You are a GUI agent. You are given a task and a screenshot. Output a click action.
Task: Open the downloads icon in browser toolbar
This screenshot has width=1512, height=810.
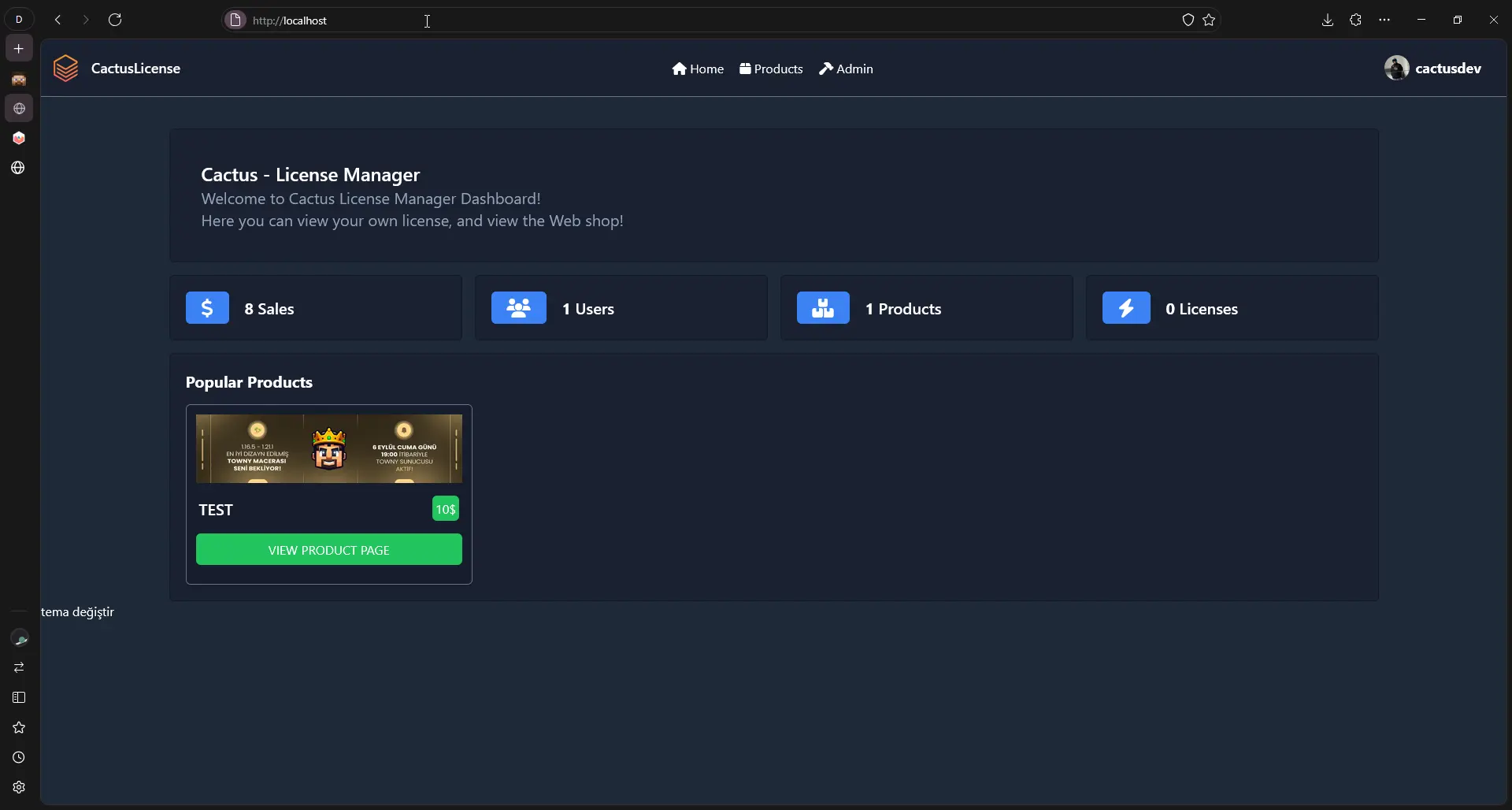coord(1328,20)
